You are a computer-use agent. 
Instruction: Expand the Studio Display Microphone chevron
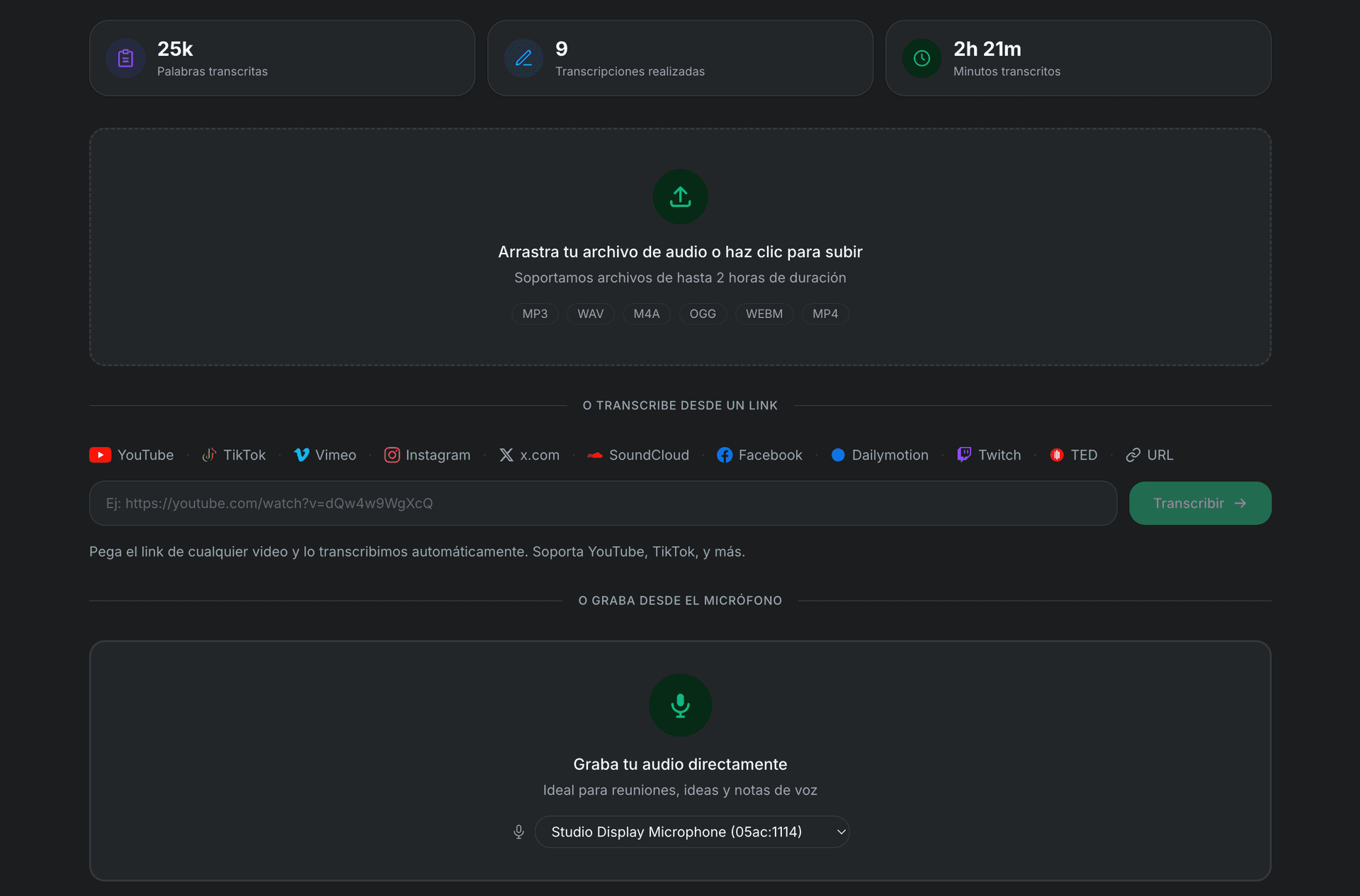point(840,832)
